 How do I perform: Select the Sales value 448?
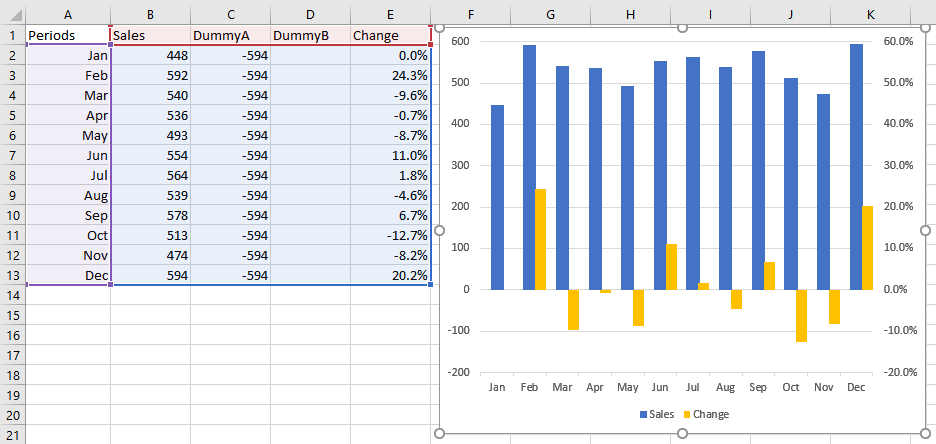150,56
